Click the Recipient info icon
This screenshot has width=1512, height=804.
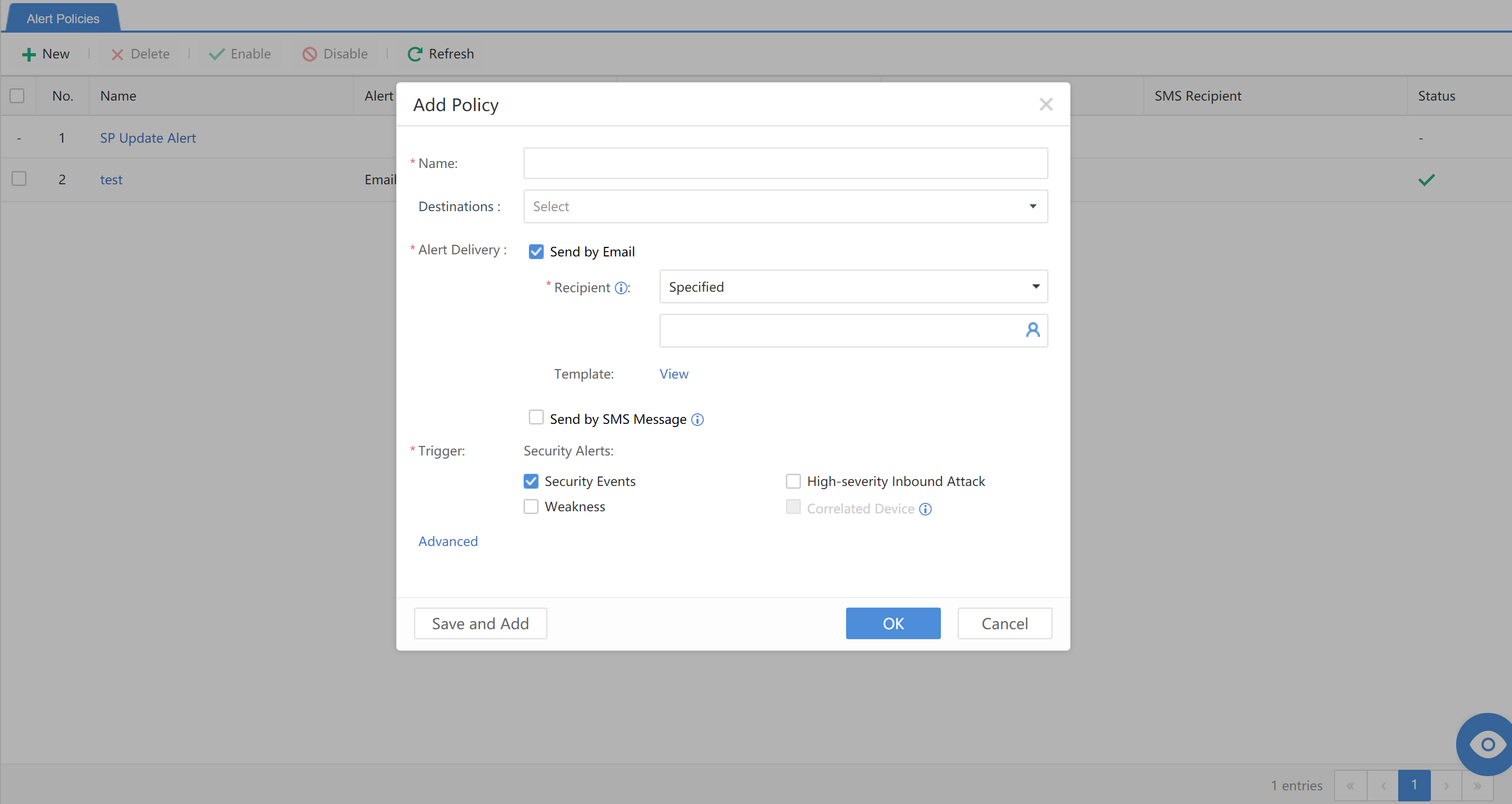pos(621,288)
